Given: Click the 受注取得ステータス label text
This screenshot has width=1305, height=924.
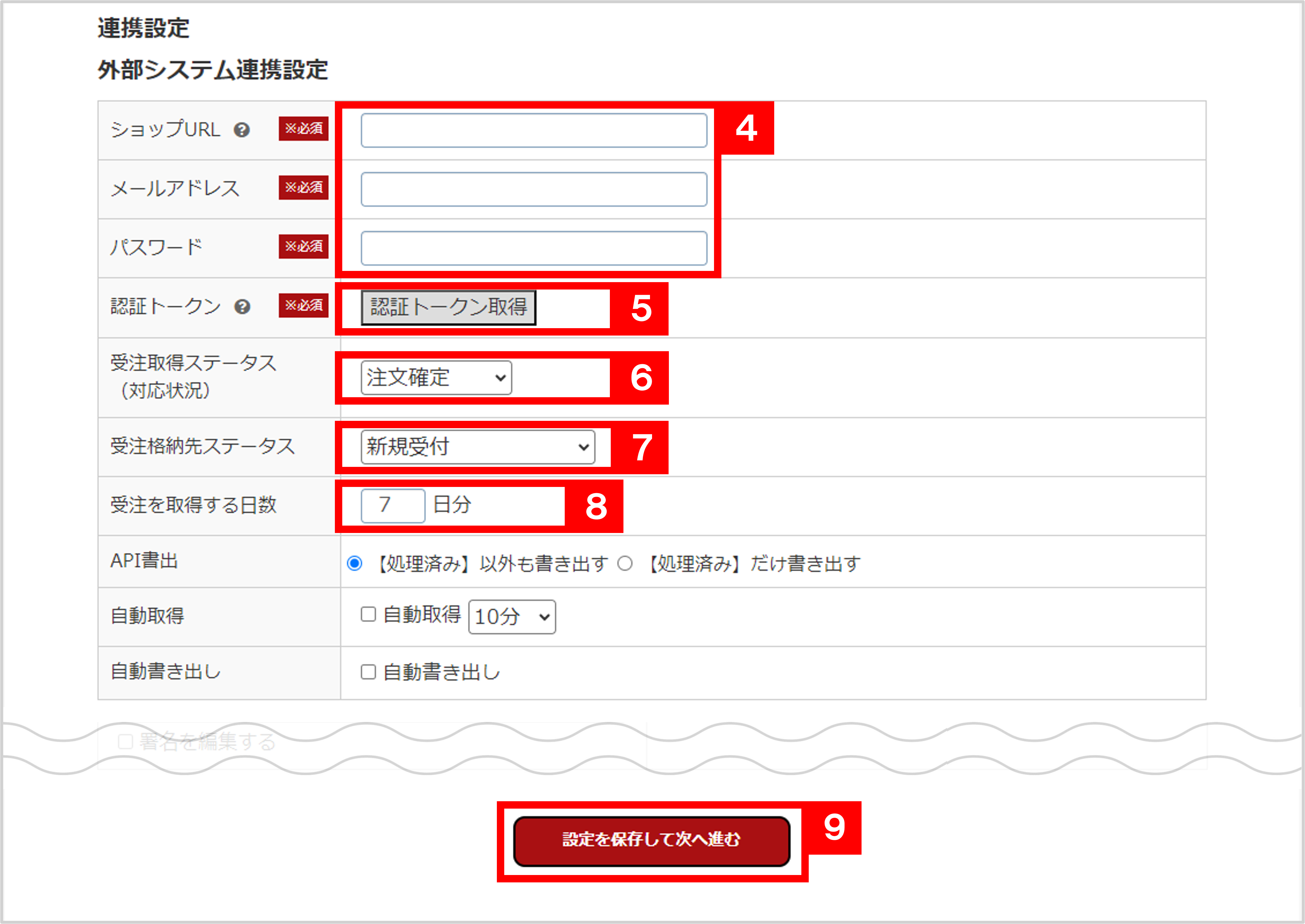Looking at the screenshot, I should (194, 363).
